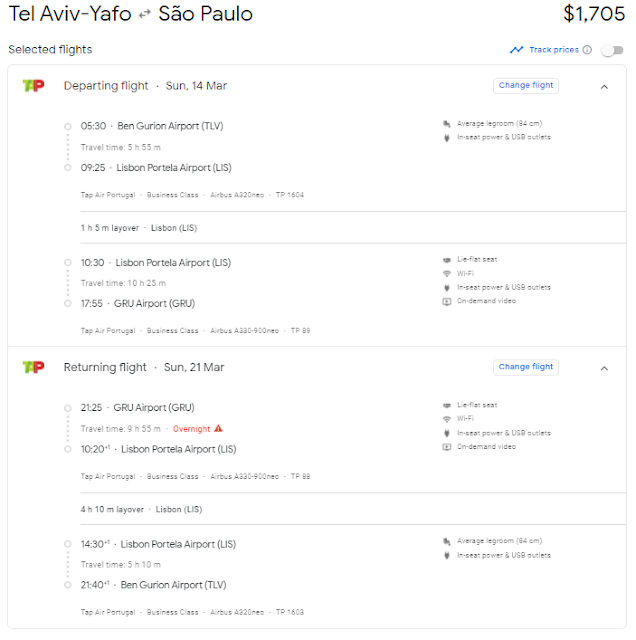Toggle the Track prices switch
The width and height of the screenshot is (636, 640).
coord(612,50)
